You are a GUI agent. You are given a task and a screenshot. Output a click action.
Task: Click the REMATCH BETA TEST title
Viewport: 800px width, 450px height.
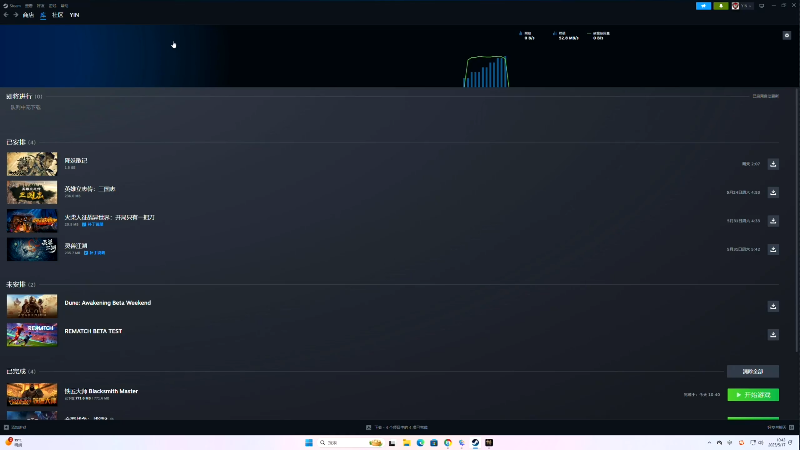(x=93, y=331)
